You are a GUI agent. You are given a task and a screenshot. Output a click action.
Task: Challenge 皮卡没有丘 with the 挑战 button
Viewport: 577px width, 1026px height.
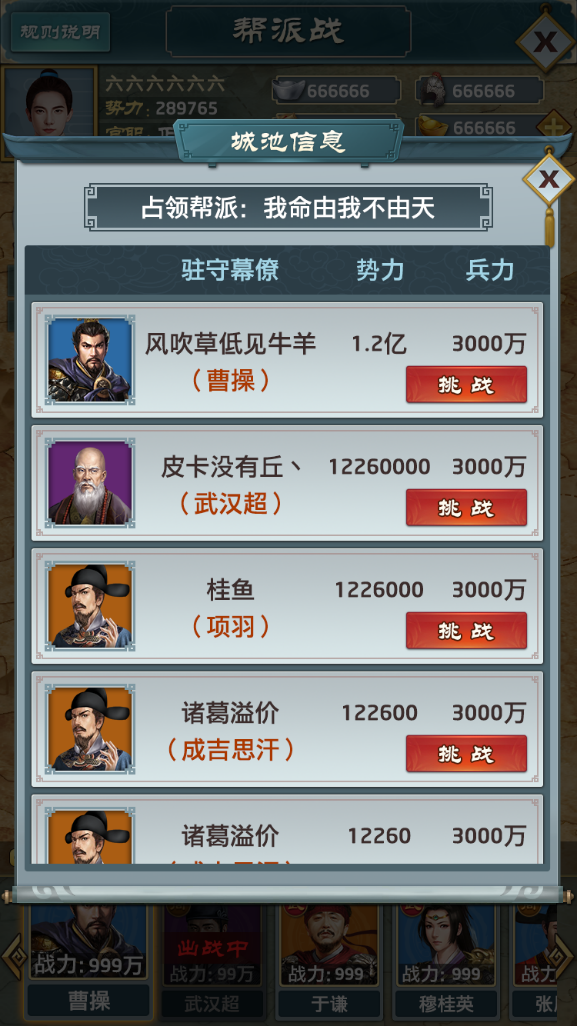point(466,508)
